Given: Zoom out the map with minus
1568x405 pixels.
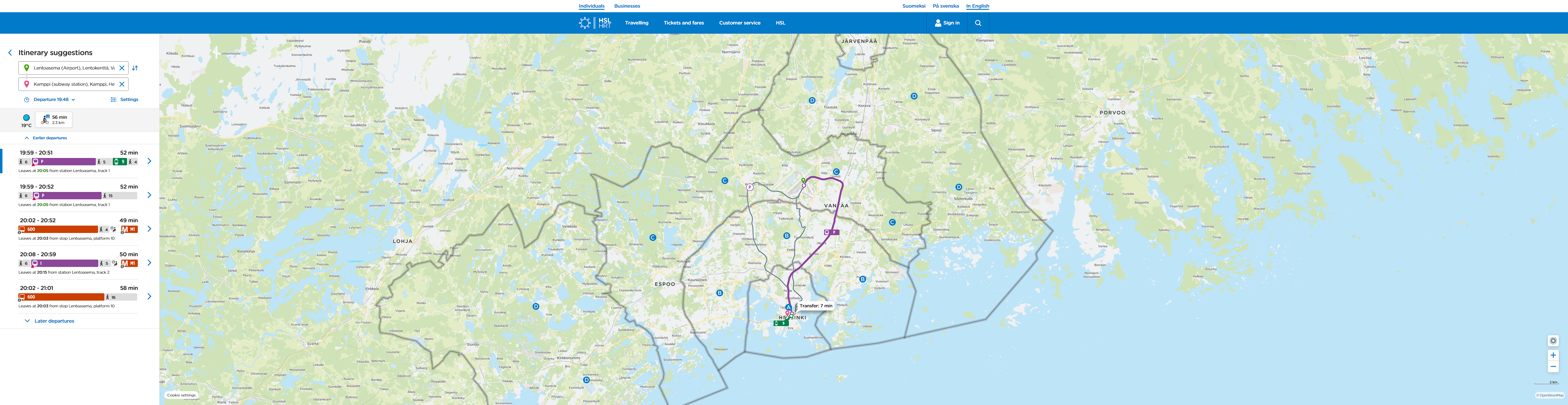Looking at the screenshot, I should pos(1553,367).
